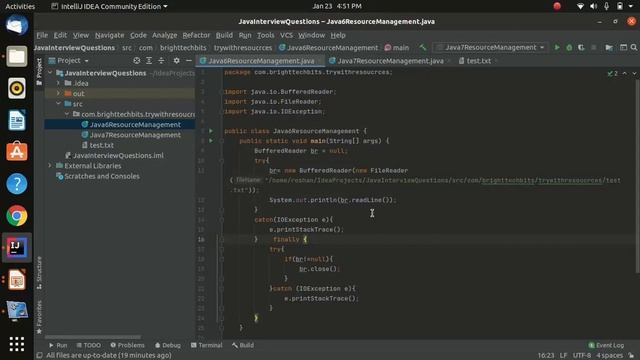
Task: Toggle Structure side tool window
Action: 39,273
